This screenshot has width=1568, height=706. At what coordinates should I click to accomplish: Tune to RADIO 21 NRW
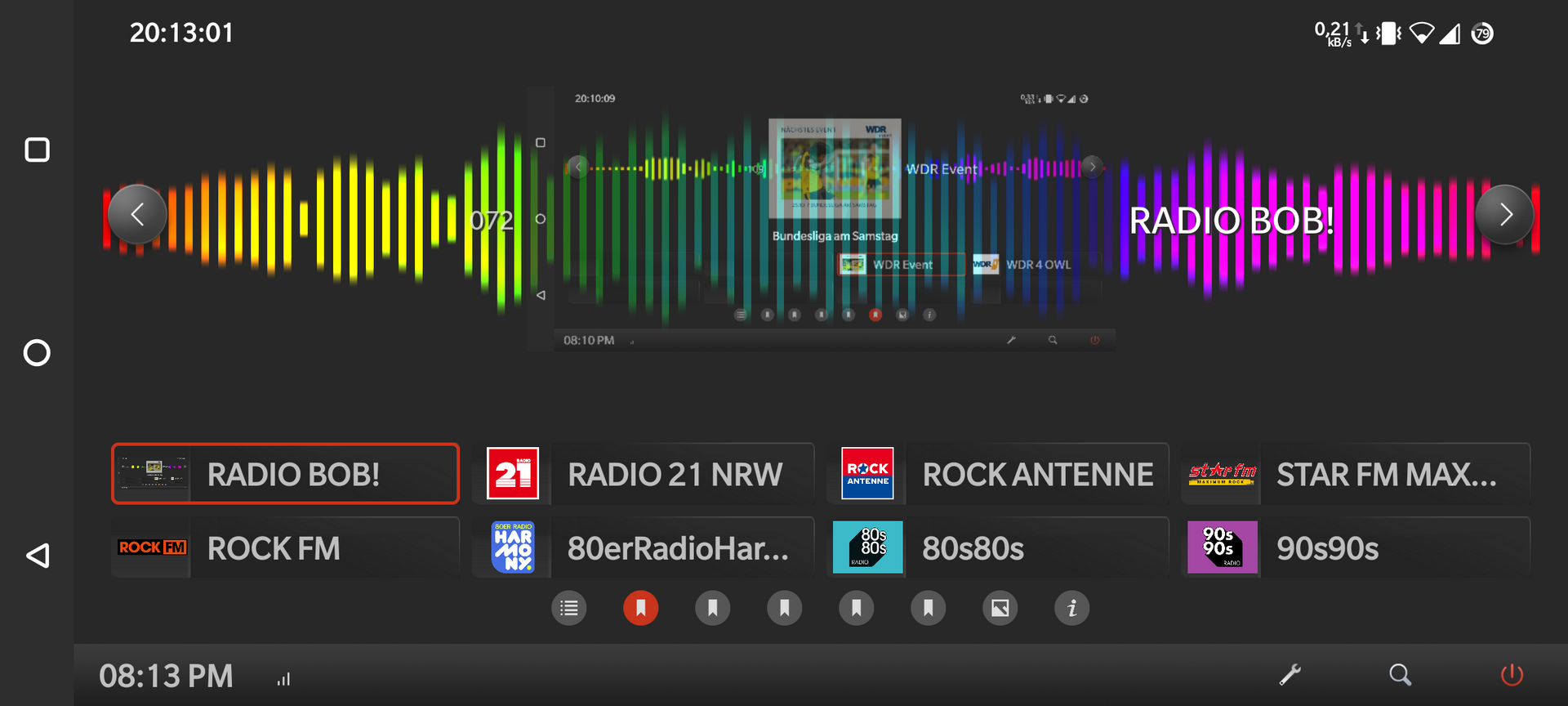(x=644, y=474)
